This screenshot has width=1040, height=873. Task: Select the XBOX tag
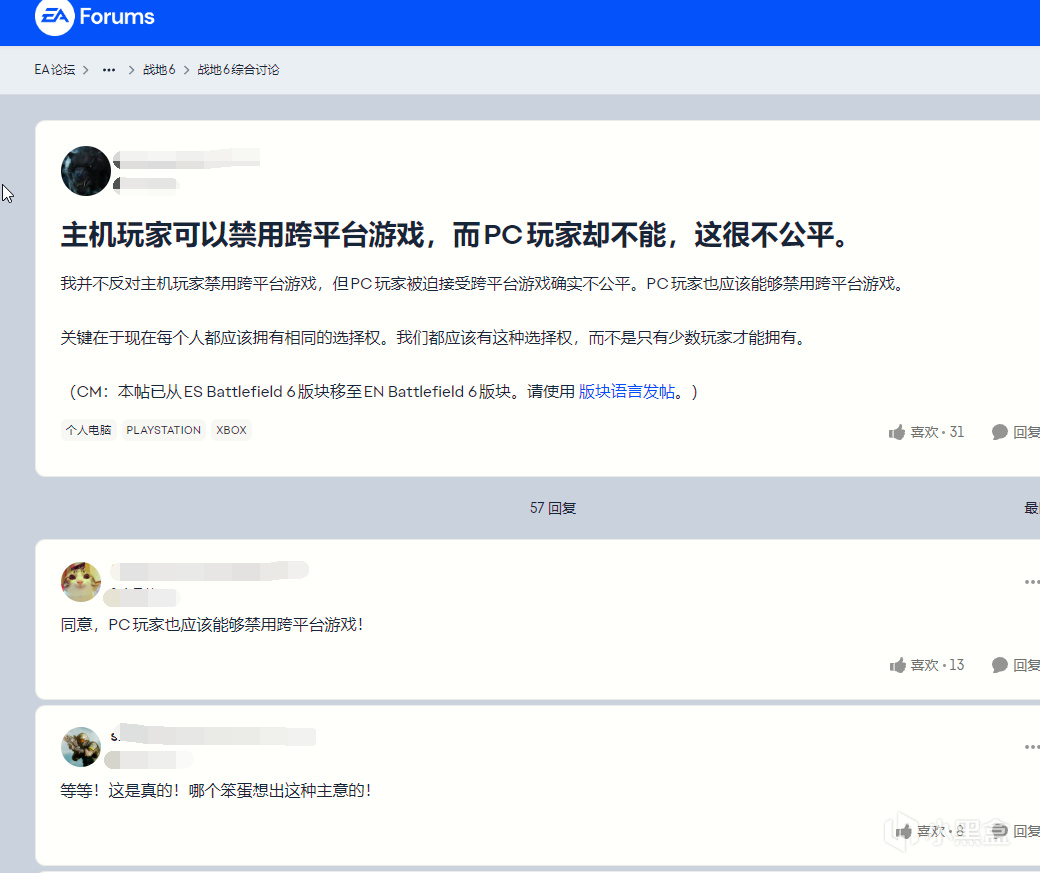click(231, 430)
